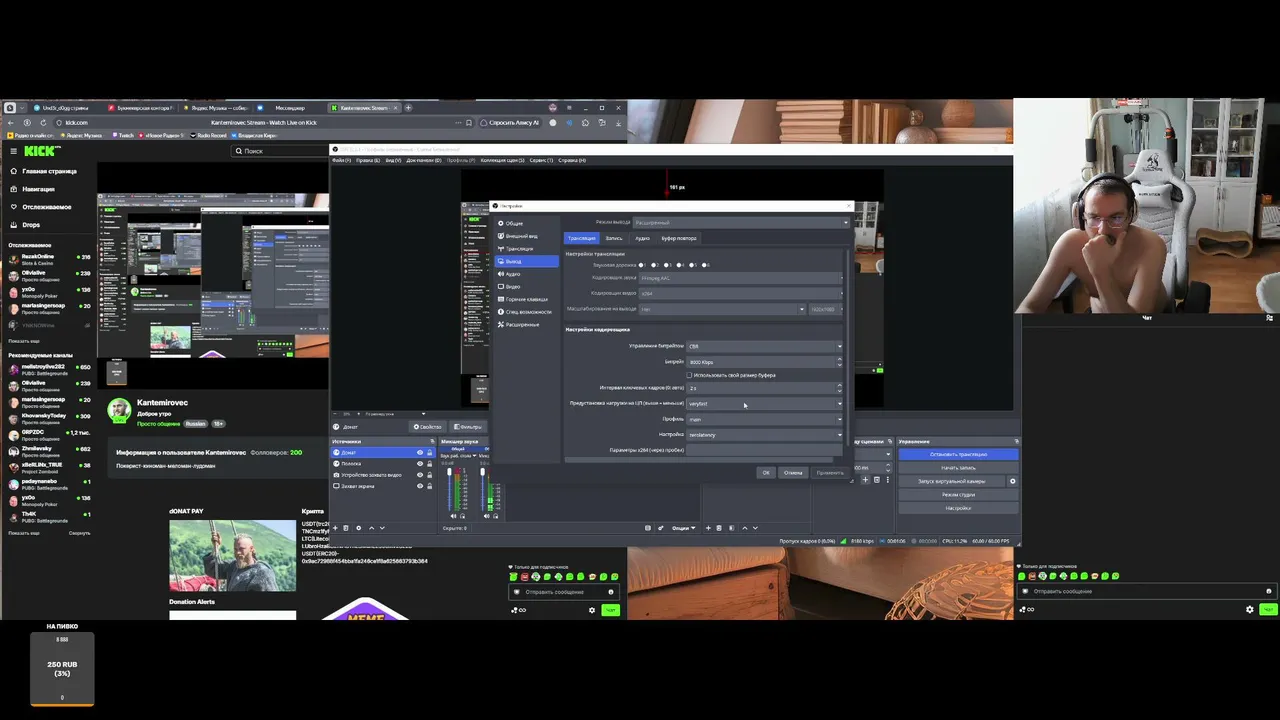The image size is (1280, 720).
Task: Open the Кодировщик видео dropdown
Action: pyautogui.click(x=741, y=293)
